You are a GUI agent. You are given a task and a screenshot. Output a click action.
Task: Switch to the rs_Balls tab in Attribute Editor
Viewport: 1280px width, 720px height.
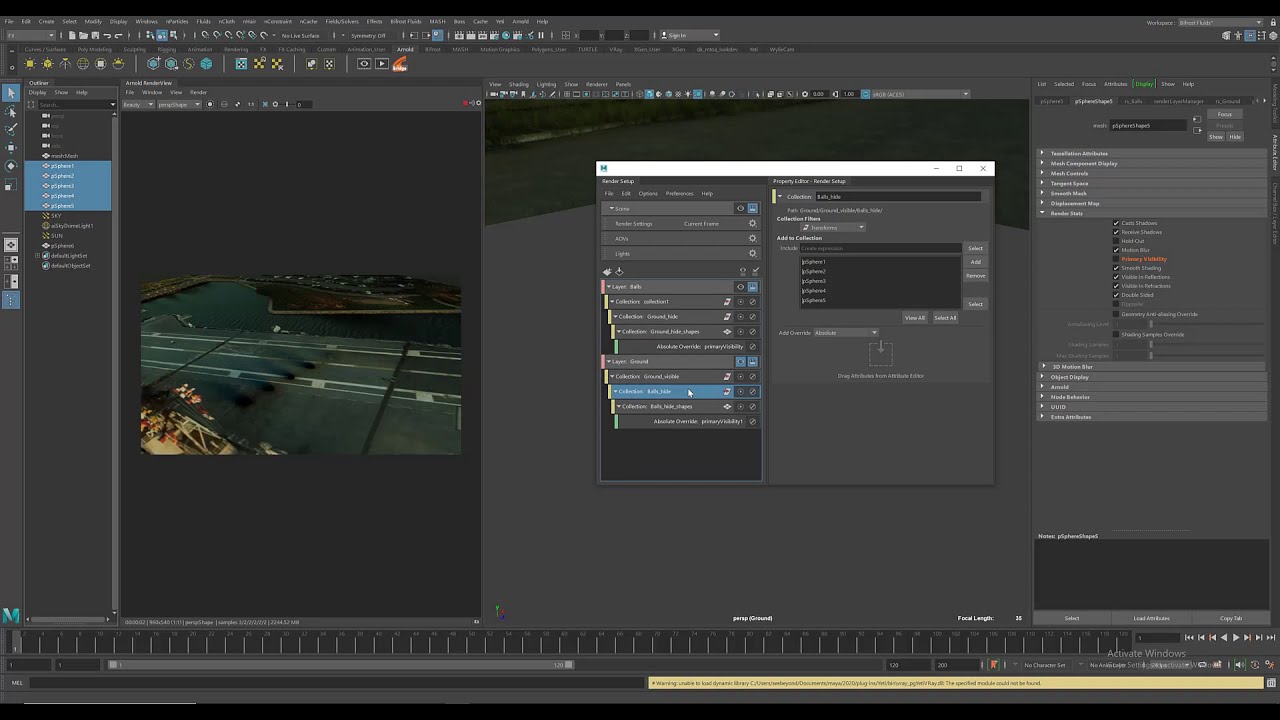click(x=1132, y=101)
